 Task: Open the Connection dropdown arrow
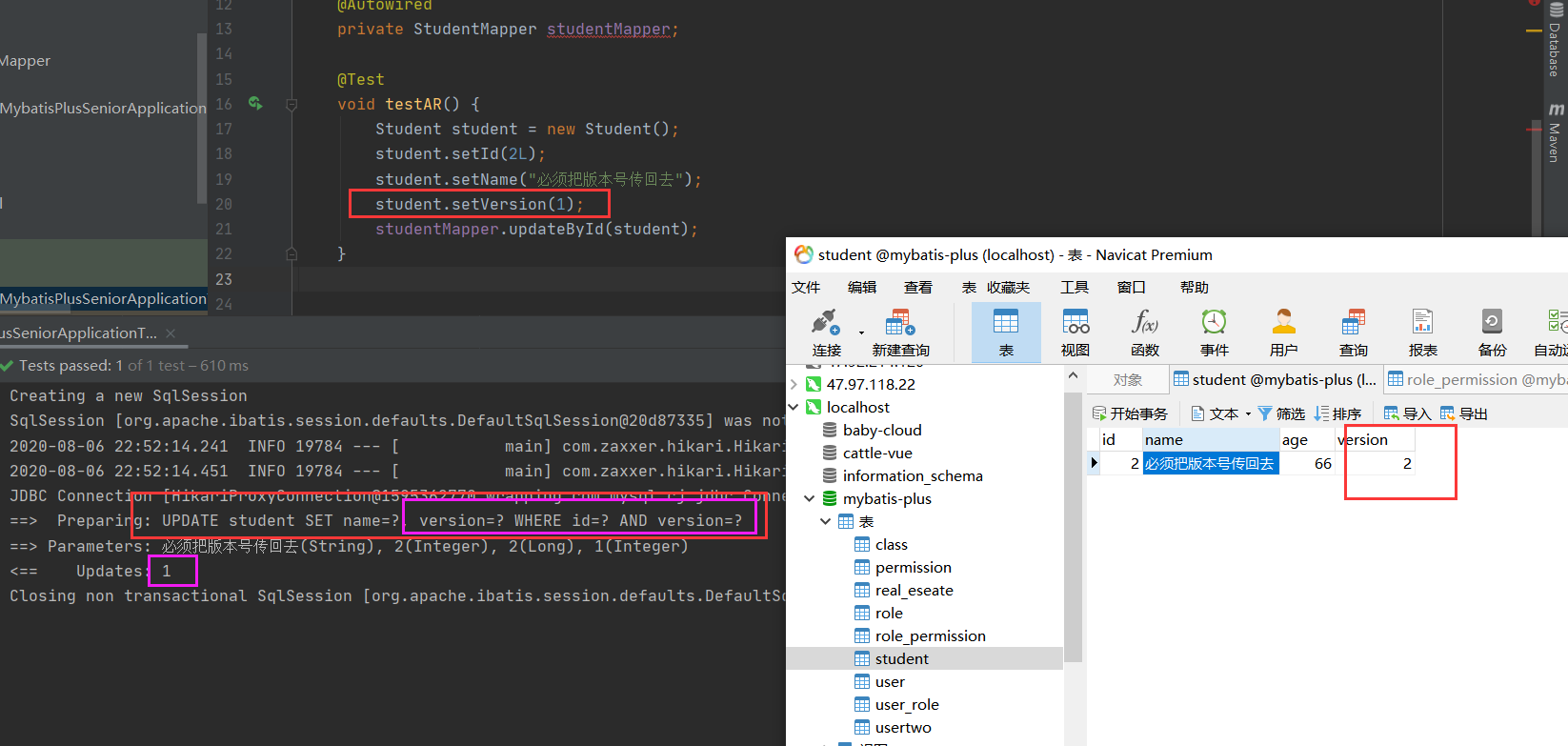(861, 333)
